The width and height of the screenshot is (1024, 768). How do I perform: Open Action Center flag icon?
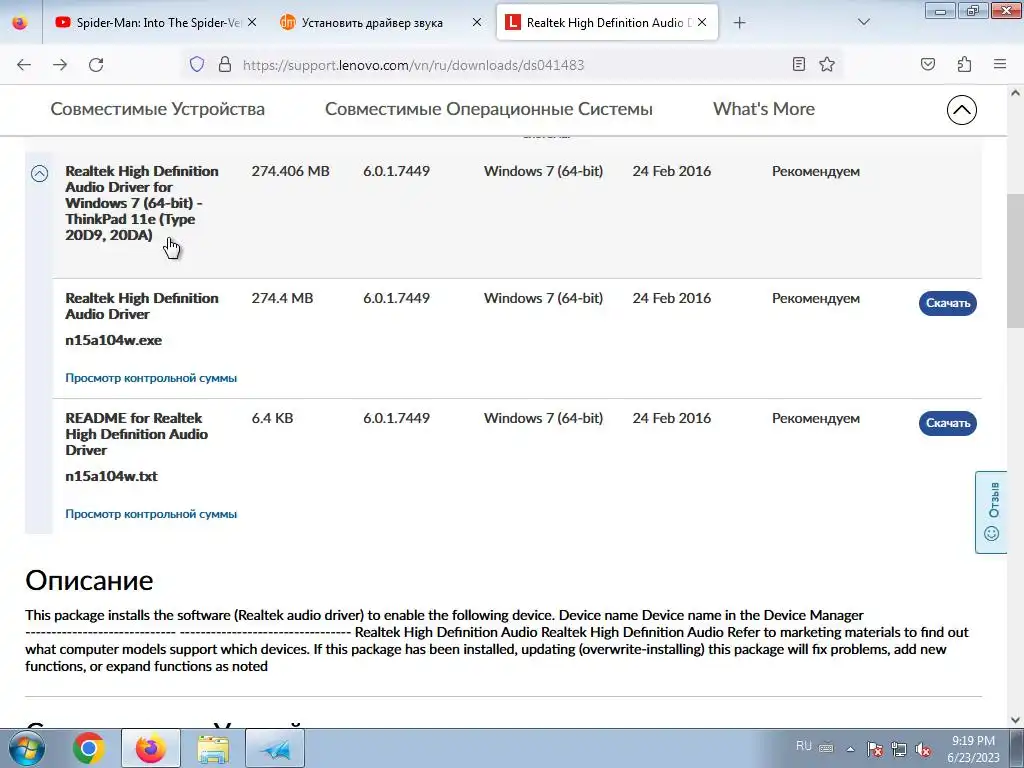[x=875, y=749]
